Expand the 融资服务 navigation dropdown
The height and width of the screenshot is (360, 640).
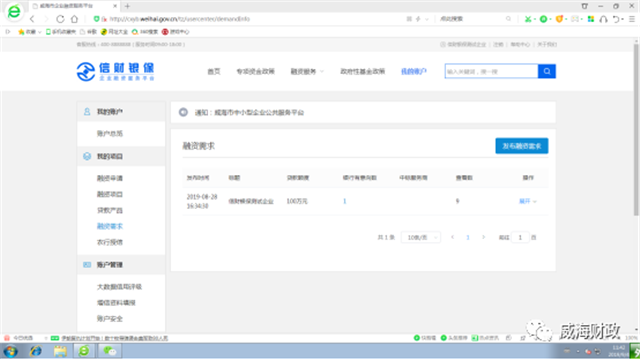tap(307, 71)
